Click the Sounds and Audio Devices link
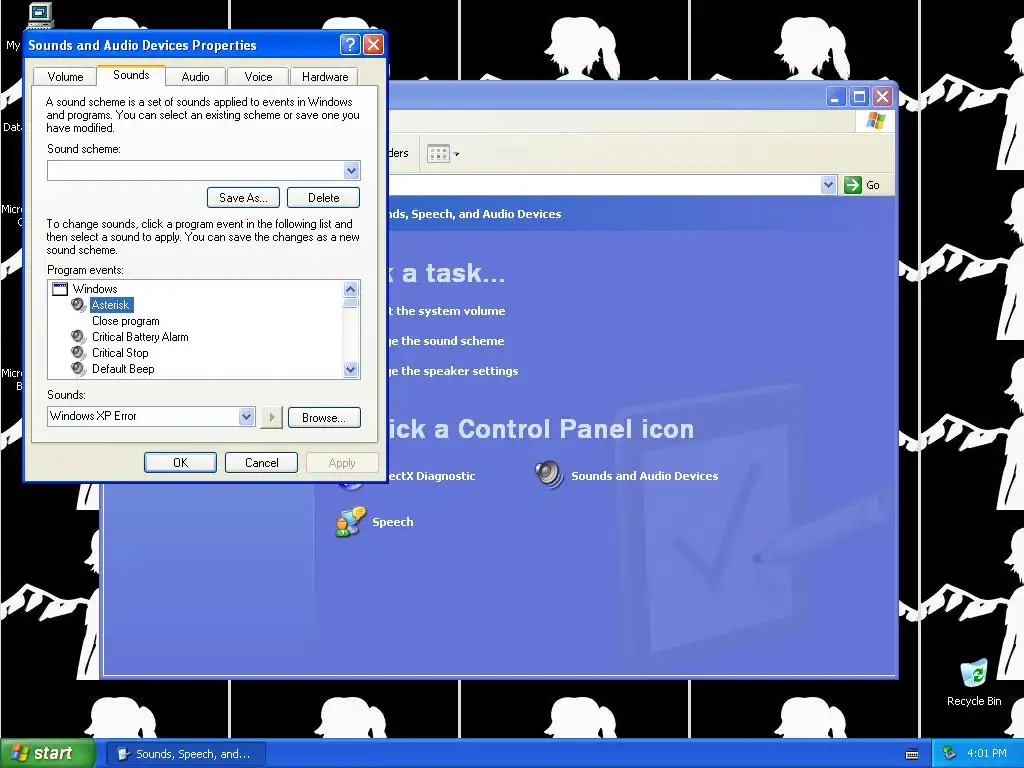 pyautogui.click(x=645, y=476)
